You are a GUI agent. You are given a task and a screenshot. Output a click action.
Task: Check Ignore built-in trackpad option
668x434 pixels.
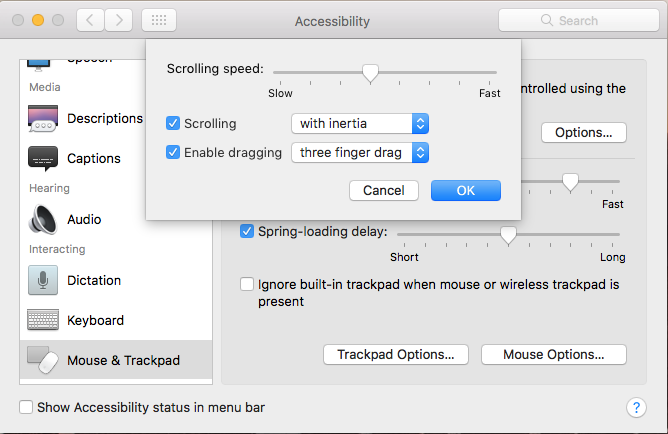pos(247,284)
